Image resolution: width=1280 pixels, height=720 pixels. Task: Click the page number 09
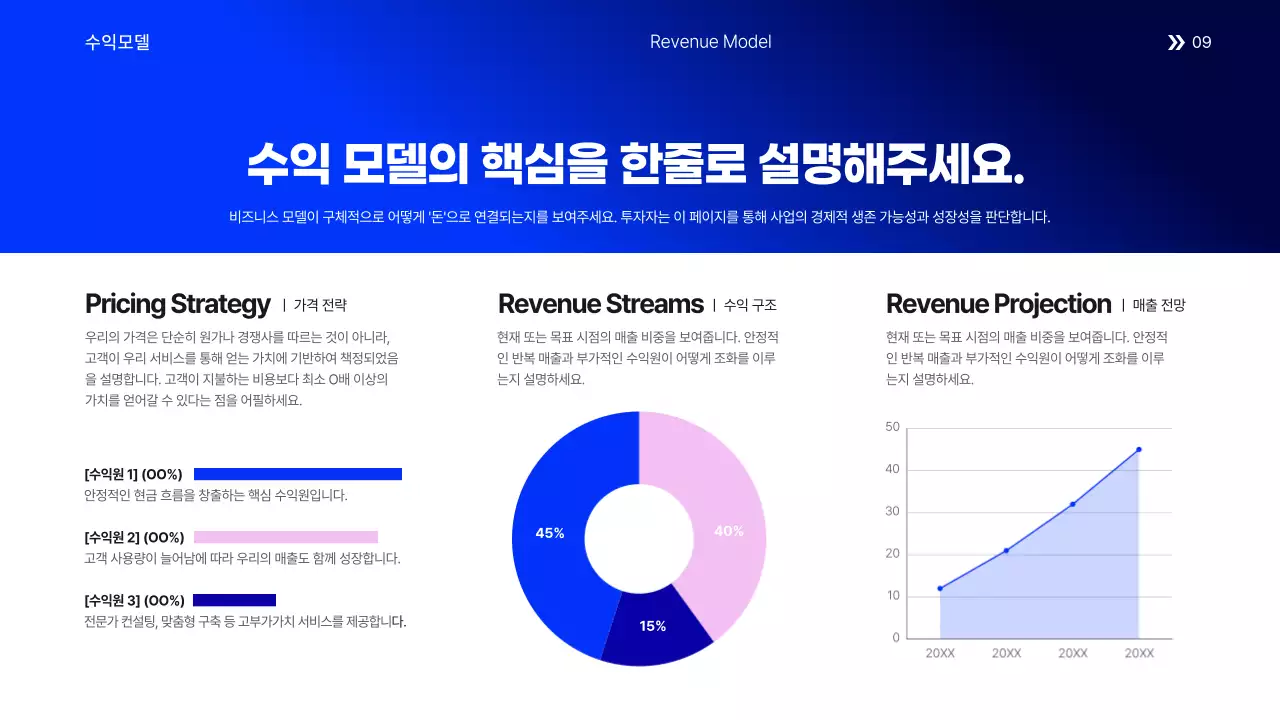1203,42
